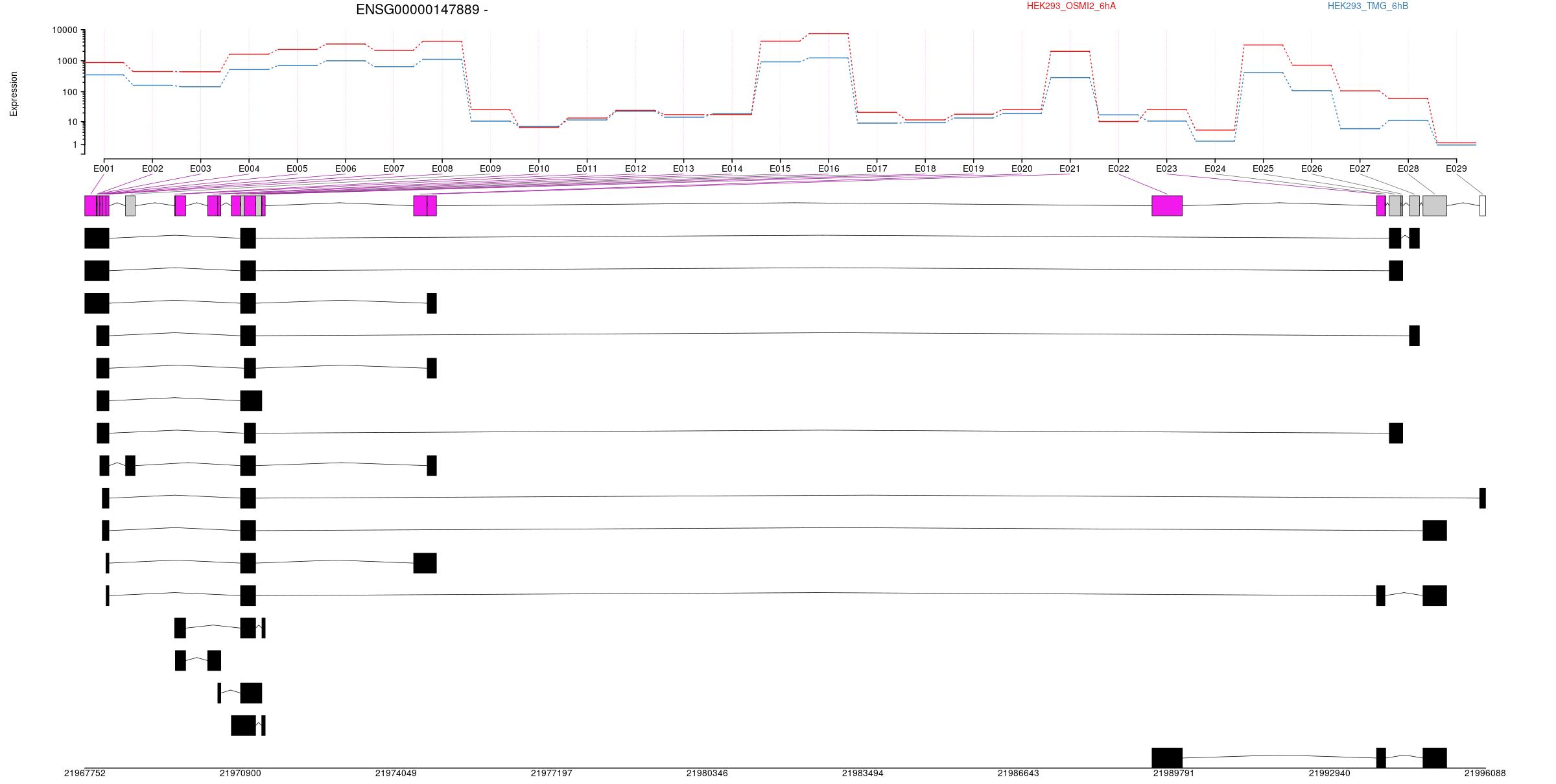Image resolution: width=1556 pixels, height=784 pixels.
Task: Click genomic coordinate 21970900
Action: pos(241,773)
